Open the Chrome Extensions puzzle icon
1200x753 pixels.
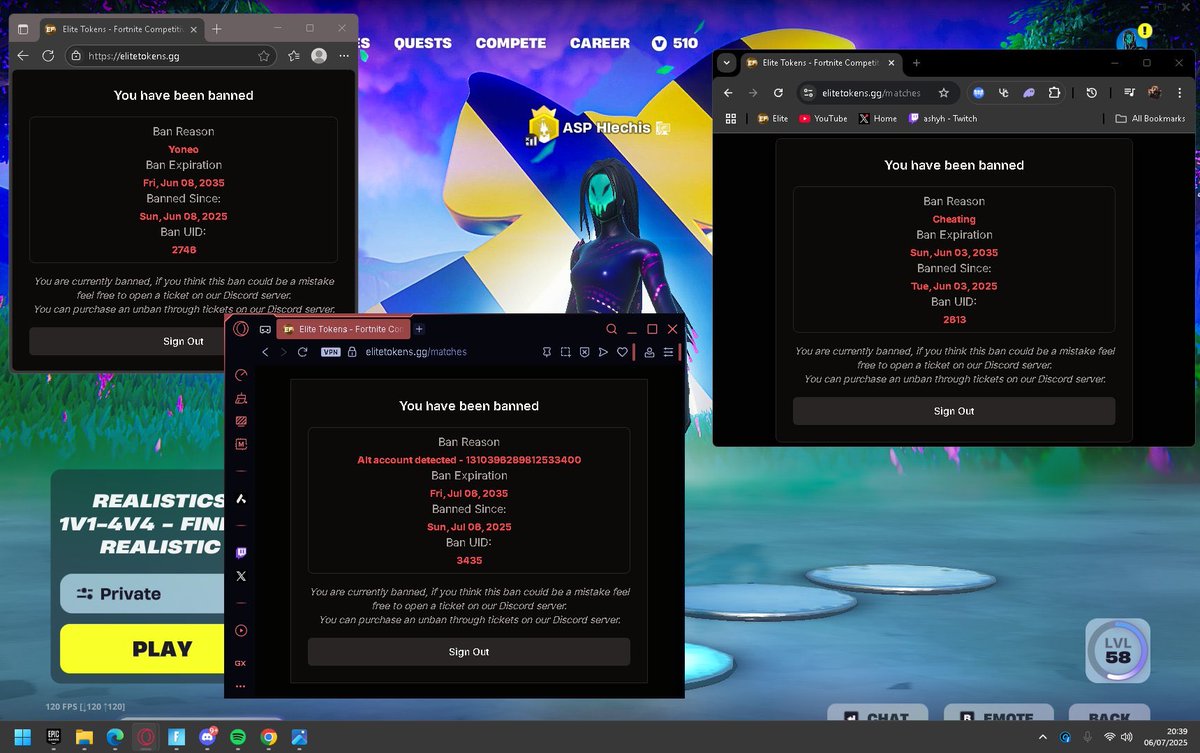tap(1054, 93)
